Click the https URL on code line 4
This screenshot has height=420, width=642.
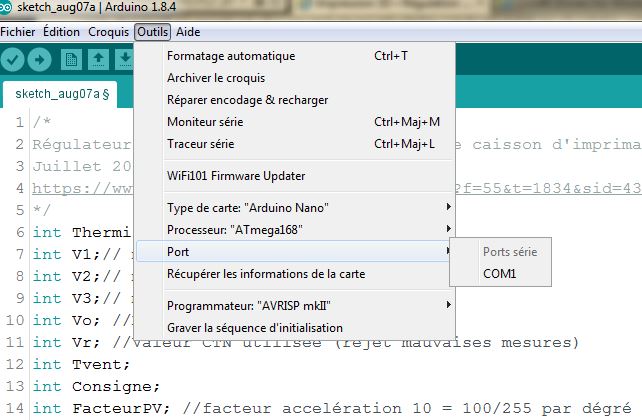(x=82, y=188)
